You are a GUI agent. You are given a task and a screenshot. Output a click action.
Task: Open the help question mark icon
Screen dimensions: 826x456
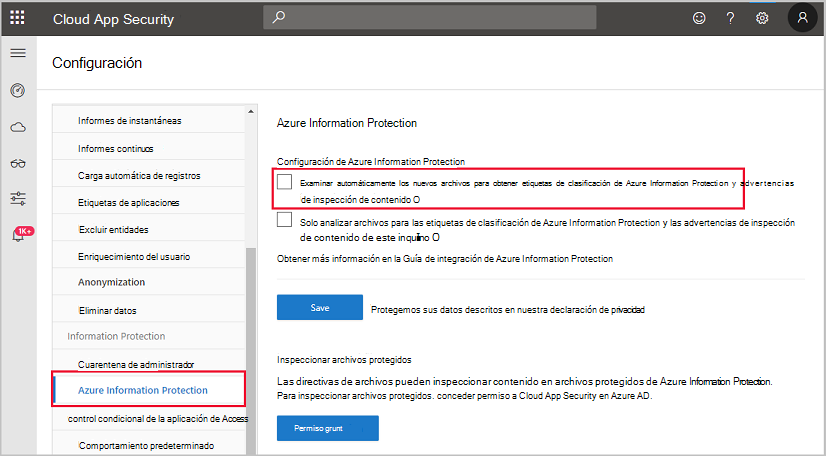(x=730, y=18)
